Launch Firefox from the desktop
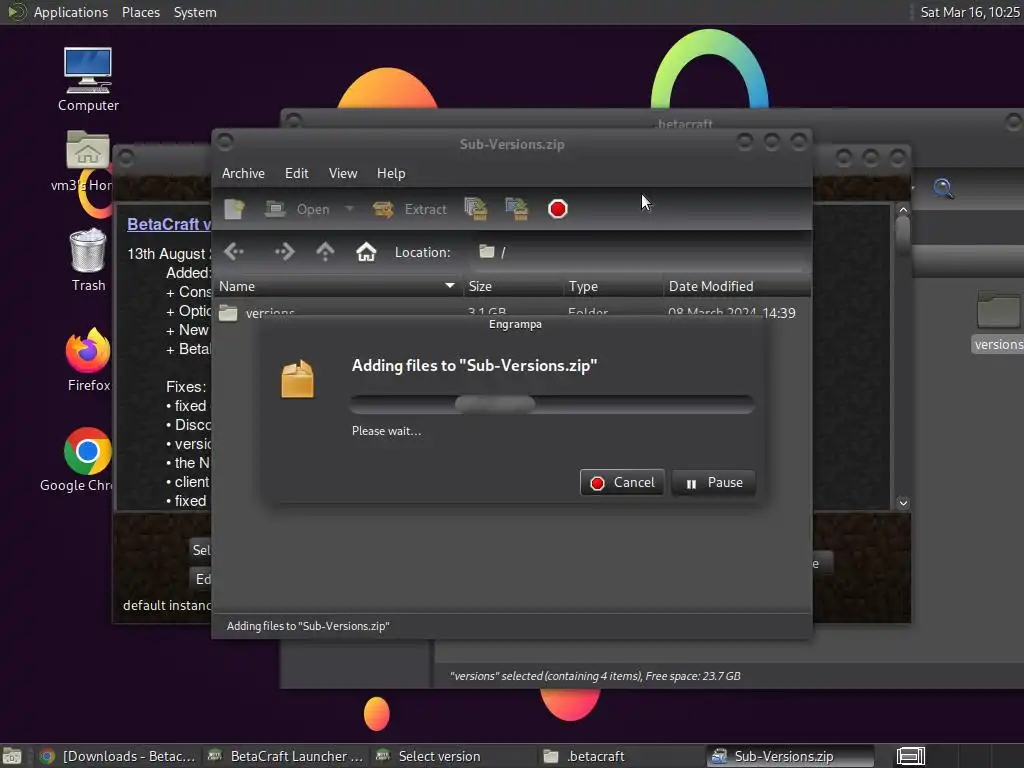This screenshot has width=1024, height=768. pyautogui.click(x=88, y=359)
